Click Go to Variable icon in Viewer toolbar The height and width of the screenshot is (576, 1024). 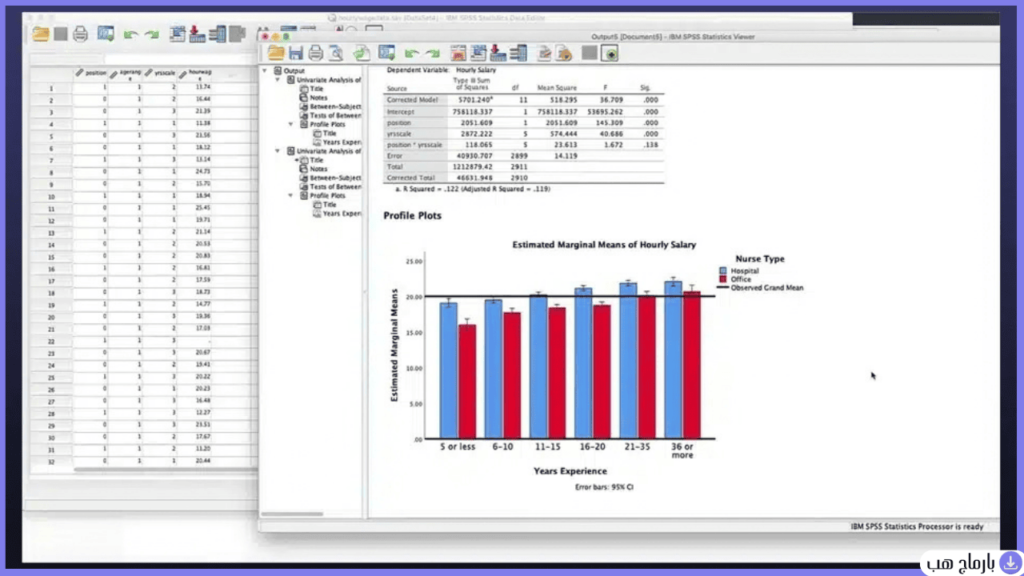point(498,54)
